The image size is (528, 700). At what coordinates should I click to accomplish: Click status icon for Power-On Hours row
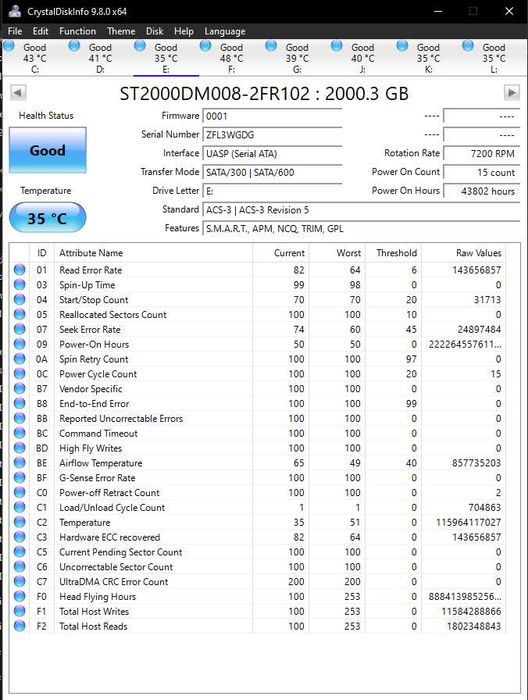click(19, 344)
